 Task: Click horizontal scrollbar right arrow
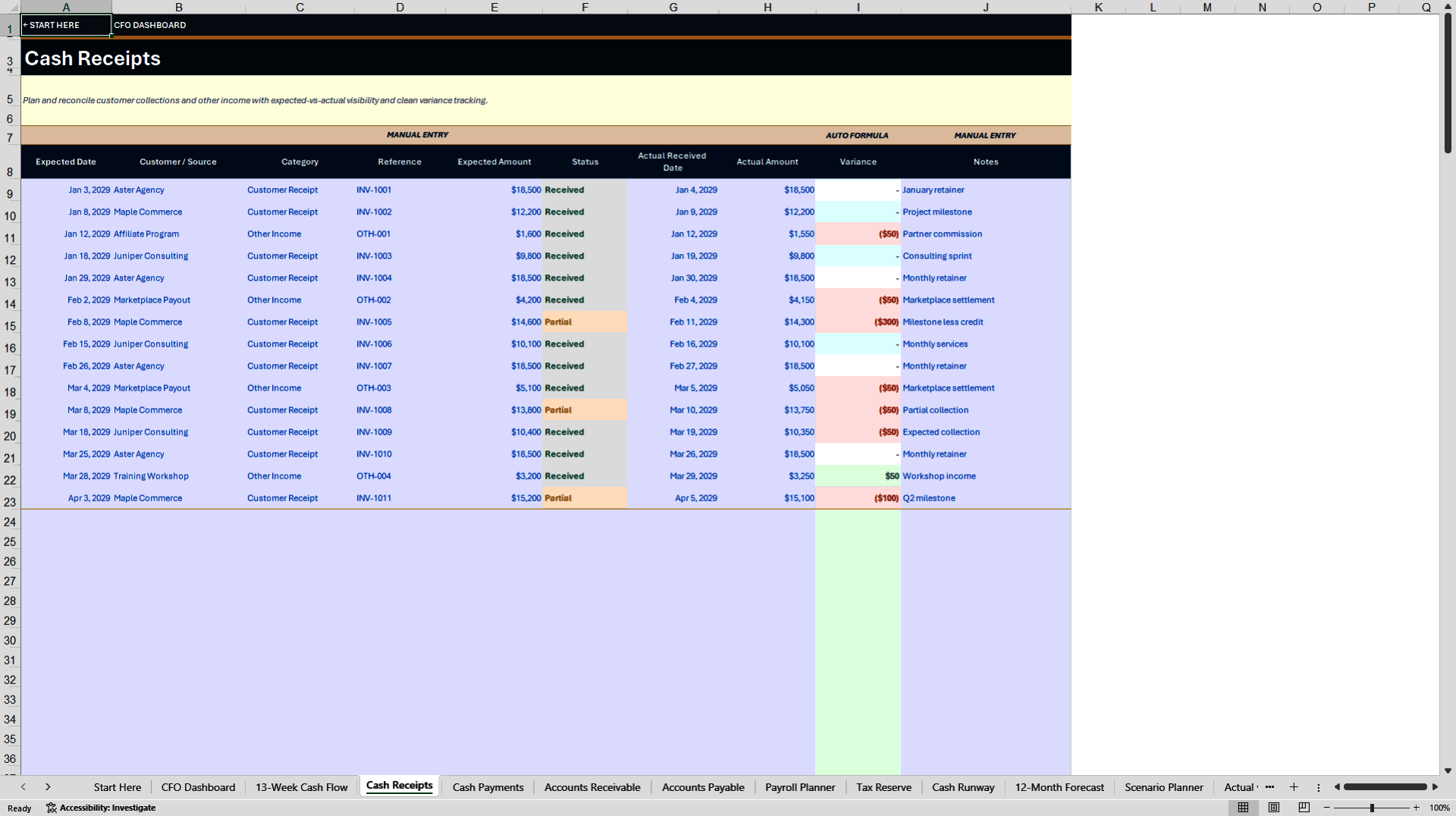[x=1435, y=787]
